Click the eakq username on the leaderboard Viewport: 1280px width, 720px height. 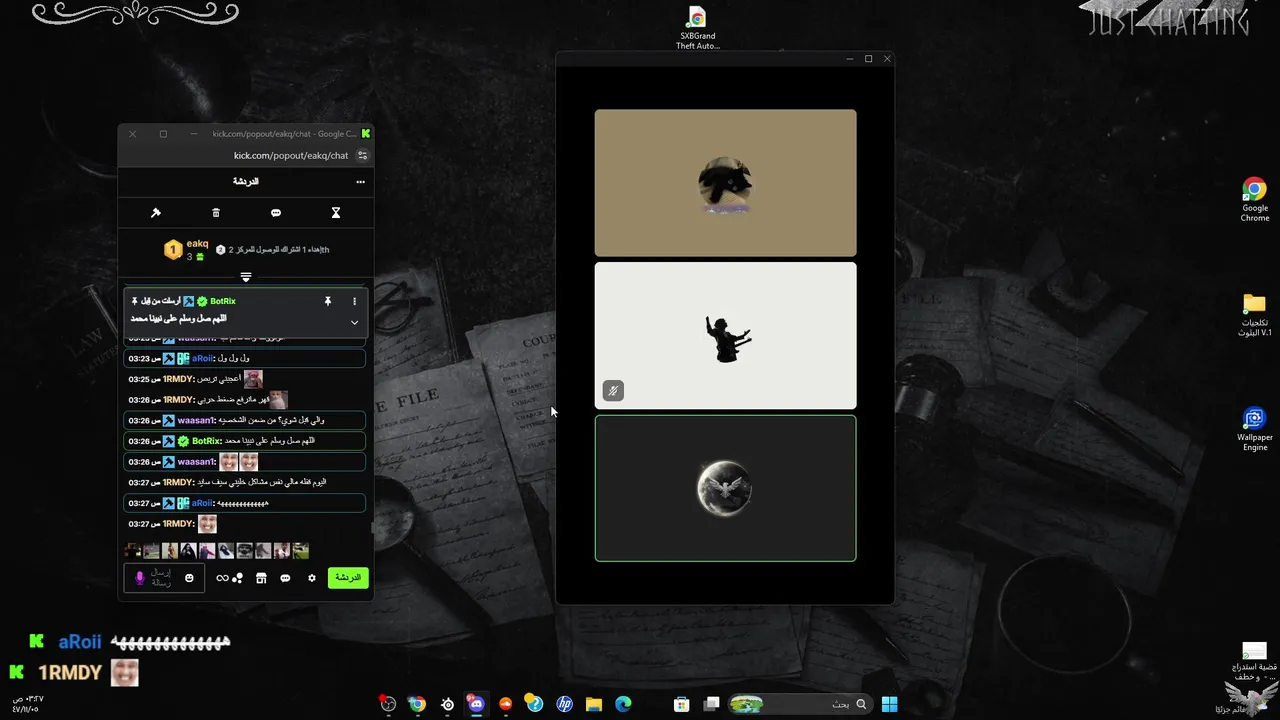point(197,244)
